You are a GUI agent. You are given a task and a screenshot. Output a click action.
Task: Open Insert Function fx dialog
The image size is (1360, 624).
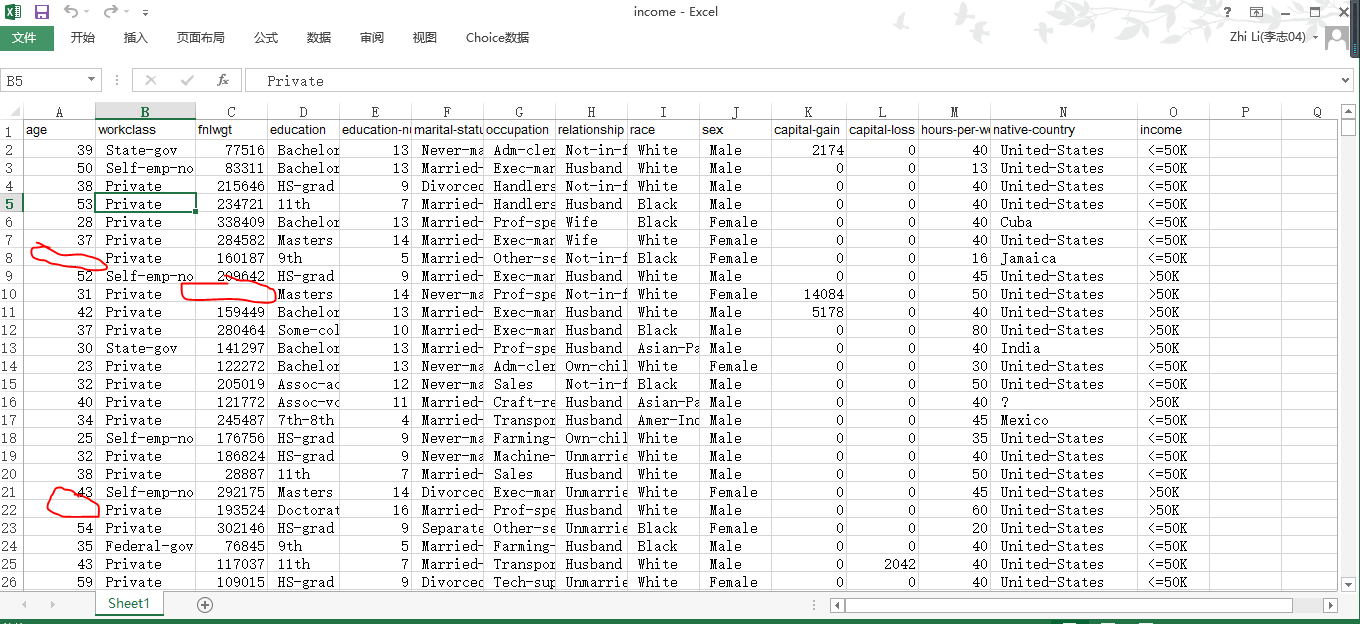tap(223, 80)
